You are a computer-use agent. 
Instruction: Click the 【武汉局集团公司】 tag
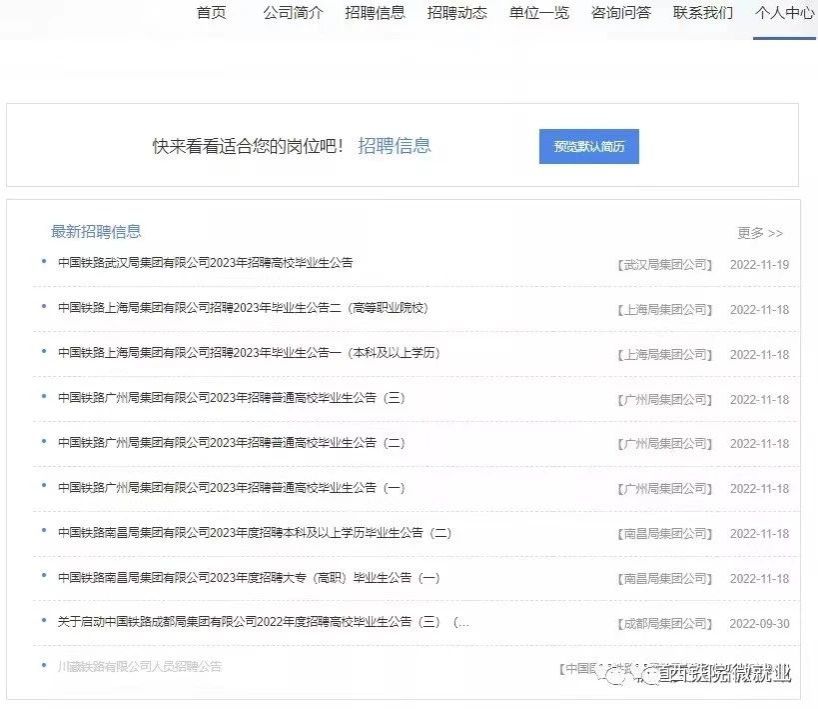click(x=665, y=265)
